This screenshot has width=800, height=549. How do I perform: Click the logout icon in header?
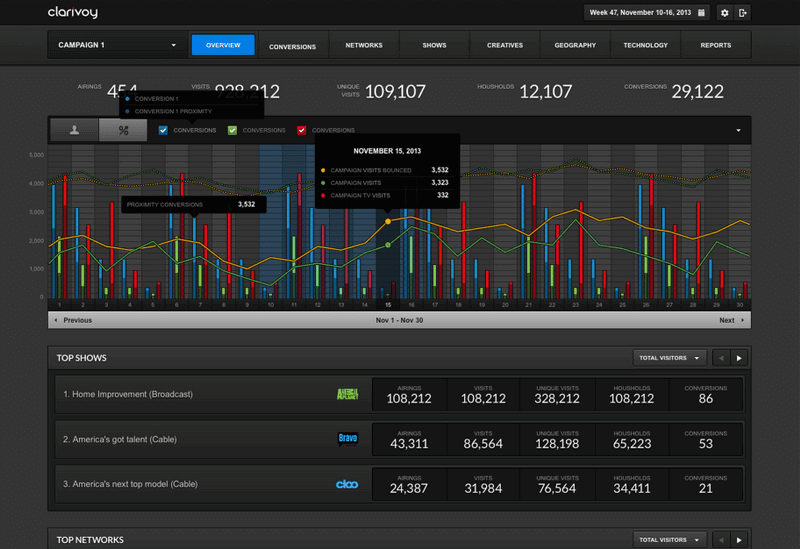click(x=741, y=13)
